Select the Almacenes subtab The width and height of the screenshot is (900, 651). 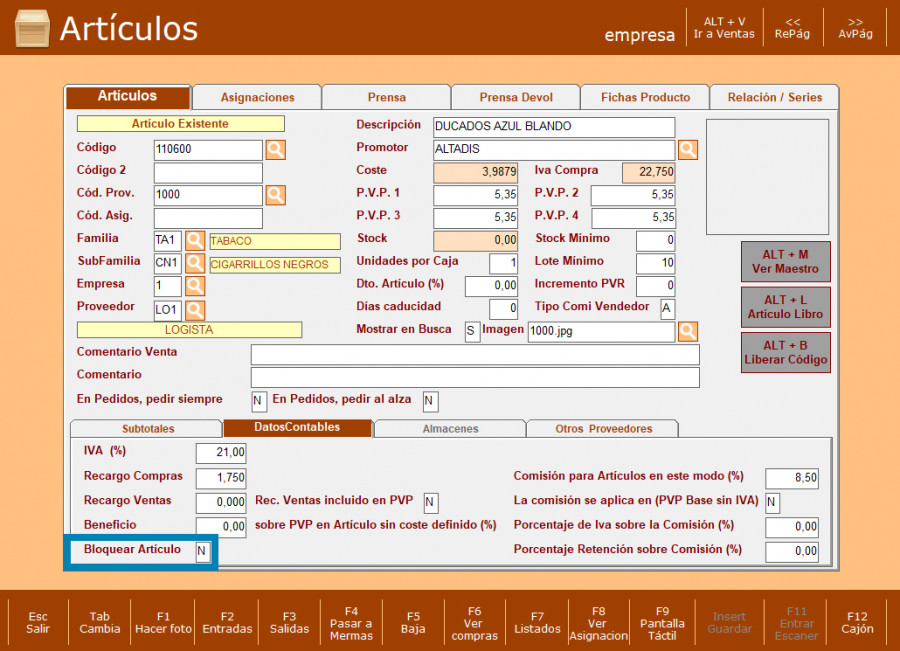(x=450, y=429)
